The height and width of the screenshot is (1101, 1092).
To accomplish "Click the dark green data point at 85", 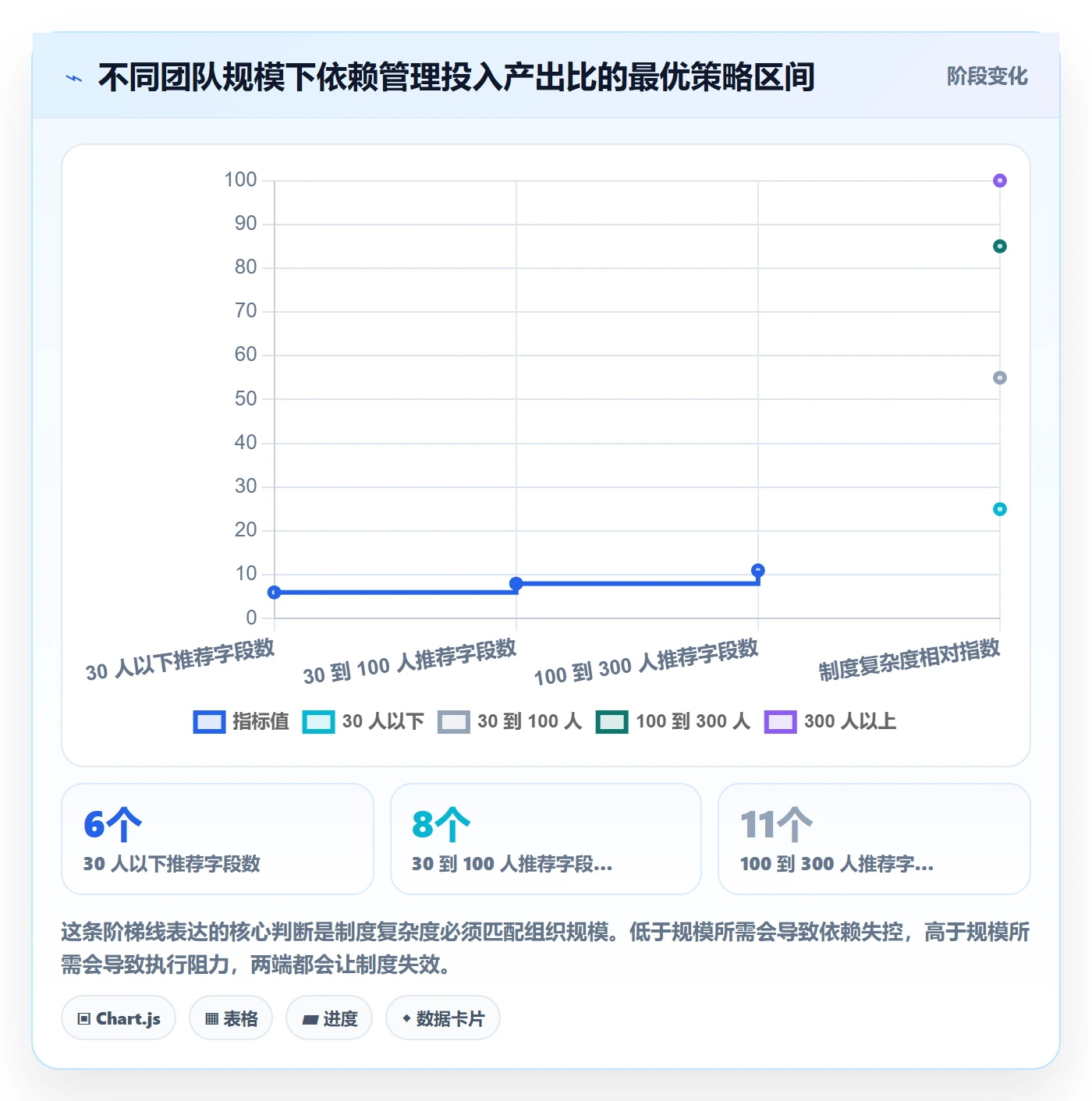I will pos(1000,246).
